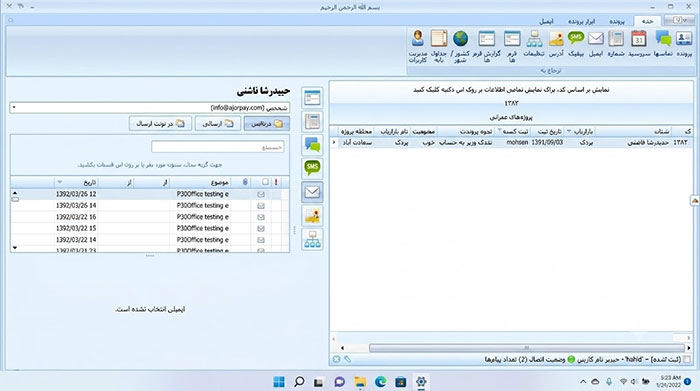
Task: Open the org-chart icon in the ribbon
Action: click(534, 39)
